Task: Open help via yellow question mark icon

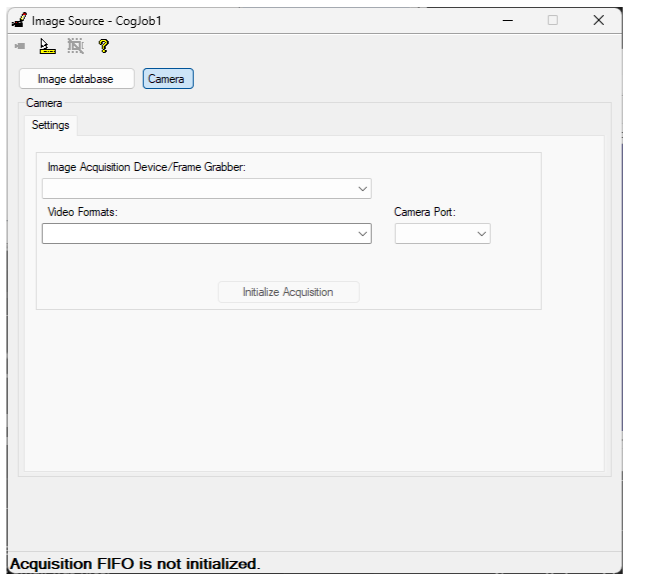Action: [103, 46]
